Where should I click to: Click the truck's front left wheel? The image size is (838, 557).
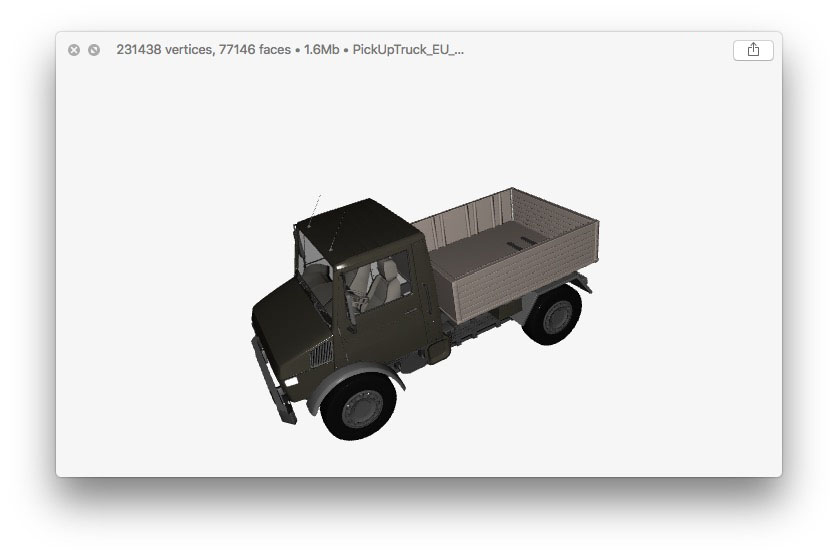click(x=359, y=406)
